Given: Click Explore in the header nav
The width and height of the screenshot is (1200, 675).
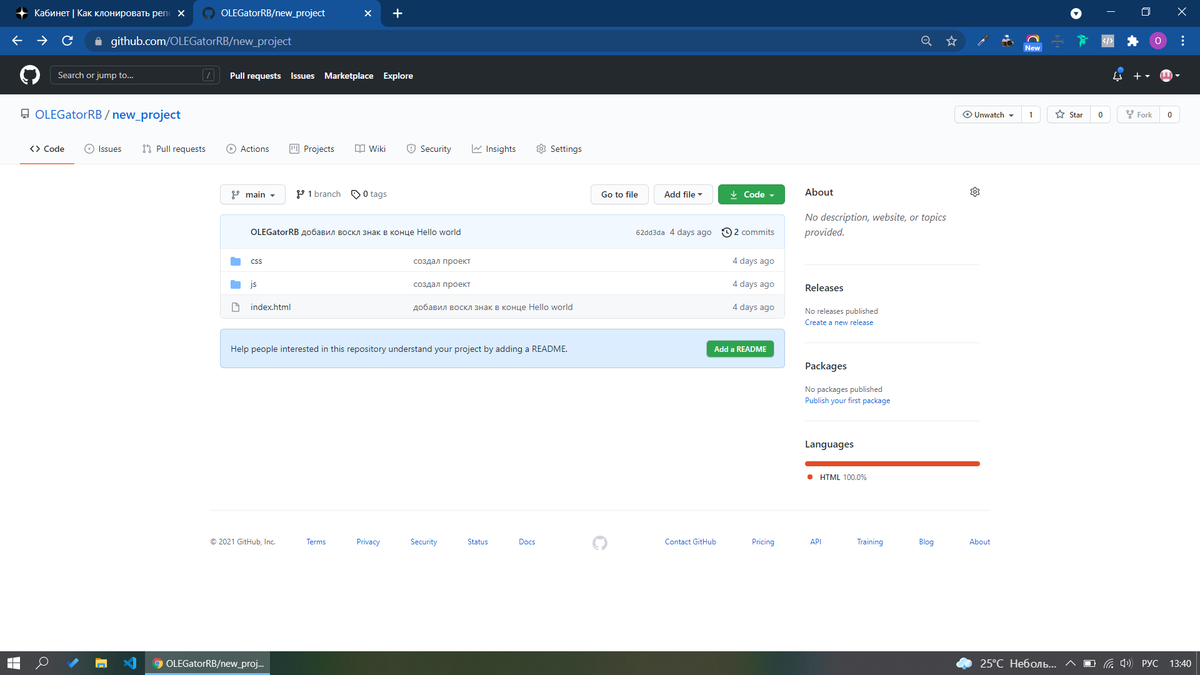Looking at the screenshot, I should [398, 76].
